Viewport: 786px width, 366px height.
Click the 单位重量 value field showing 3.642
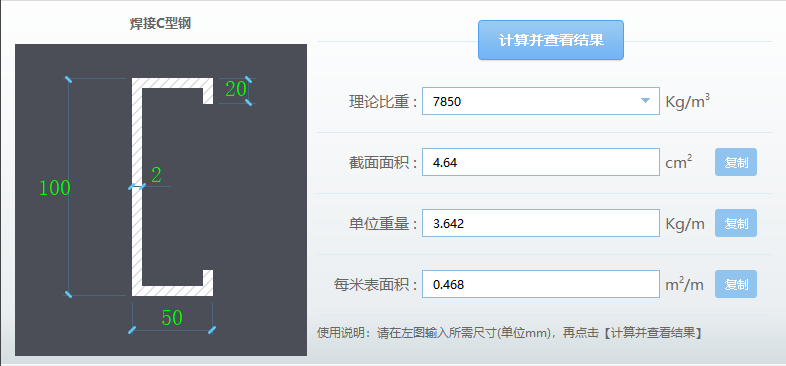pos(540,223)
